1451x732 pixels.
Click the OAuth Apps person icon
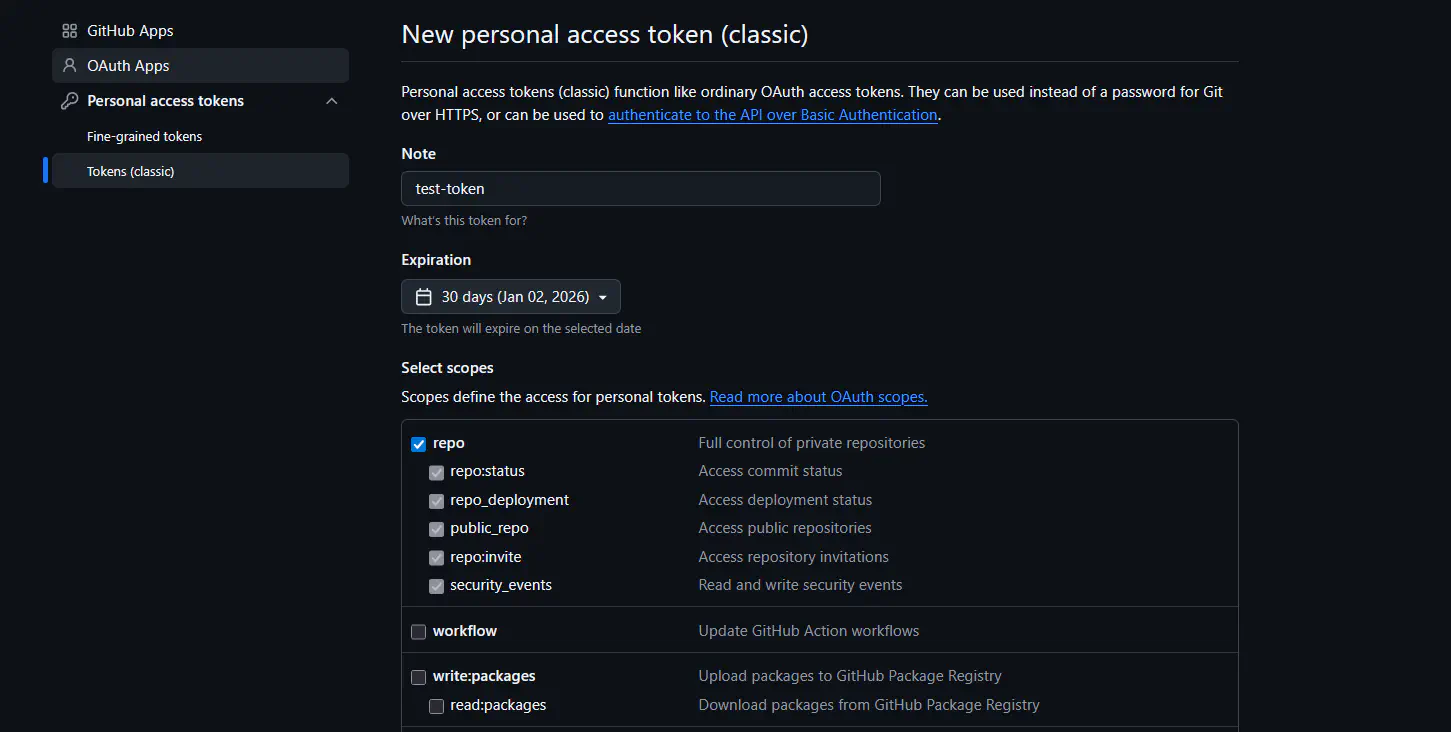click(69, 66)
